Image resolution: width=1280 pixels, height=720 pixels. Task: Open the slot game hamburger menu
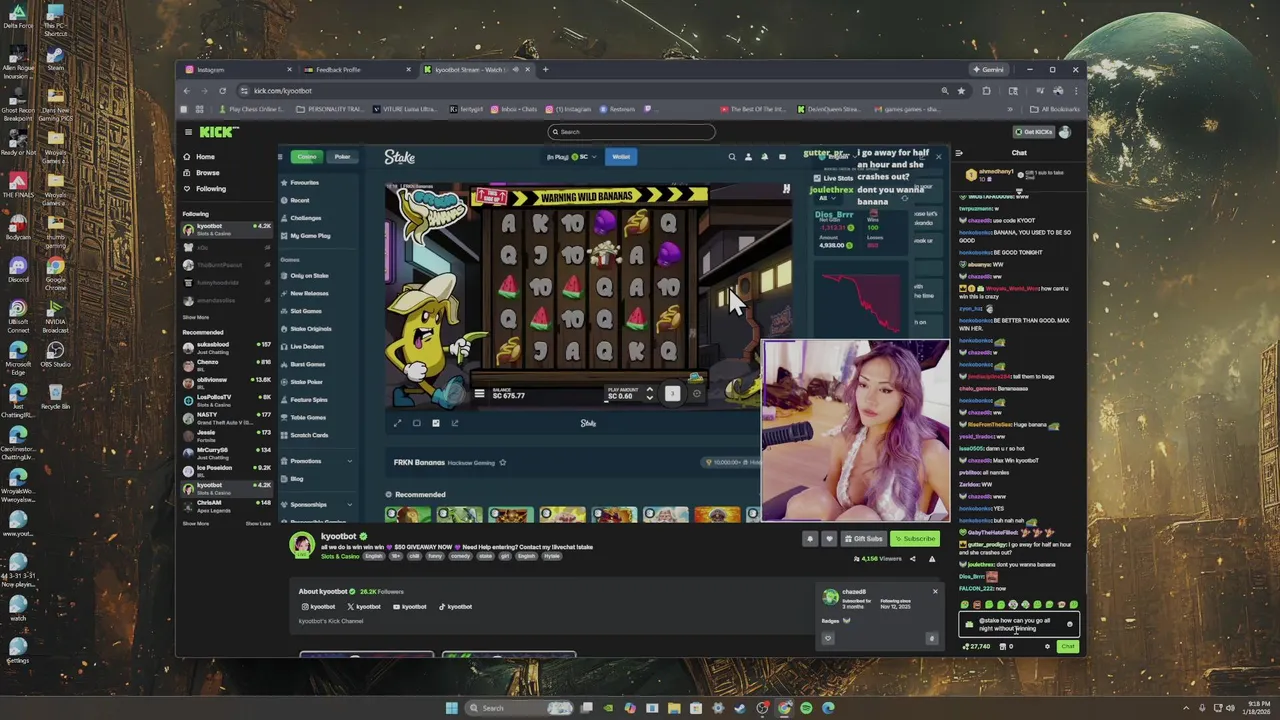tap(479, 394)
